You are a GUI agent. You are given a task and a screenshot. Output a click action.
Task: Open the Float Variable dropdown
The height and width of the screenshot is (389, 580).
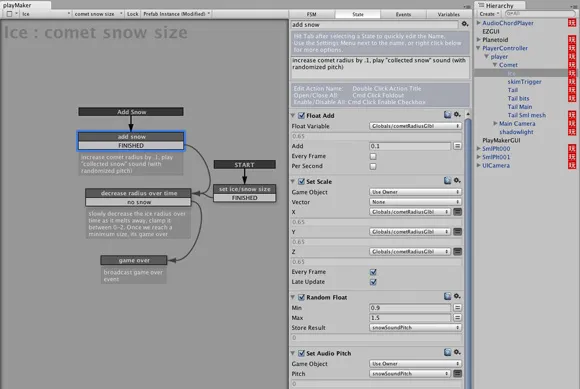point(415,126)
